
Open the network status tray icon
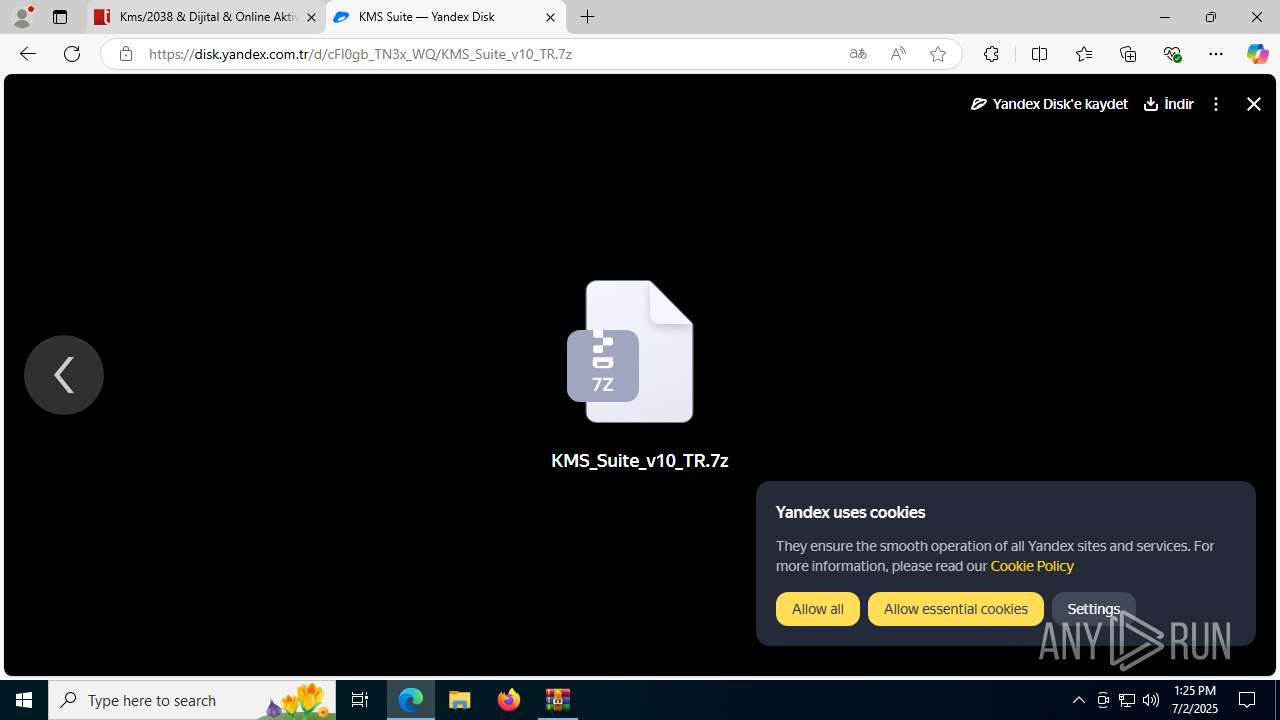[x=1127, y=700]
